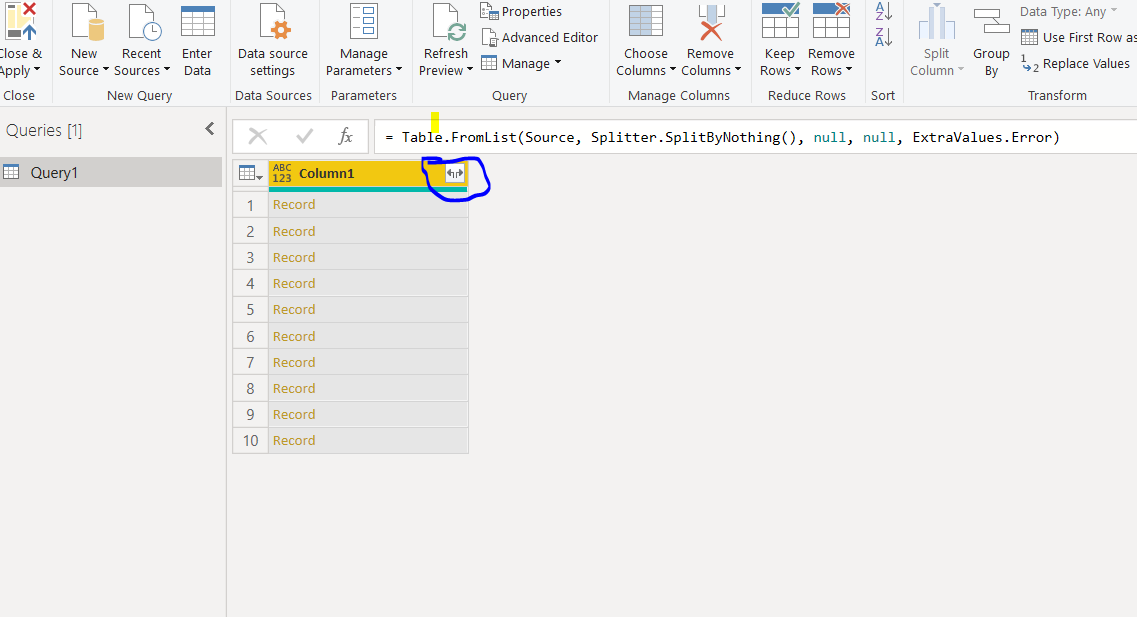
Task: Click the Close & Apply icon
Action: (20, 21)
